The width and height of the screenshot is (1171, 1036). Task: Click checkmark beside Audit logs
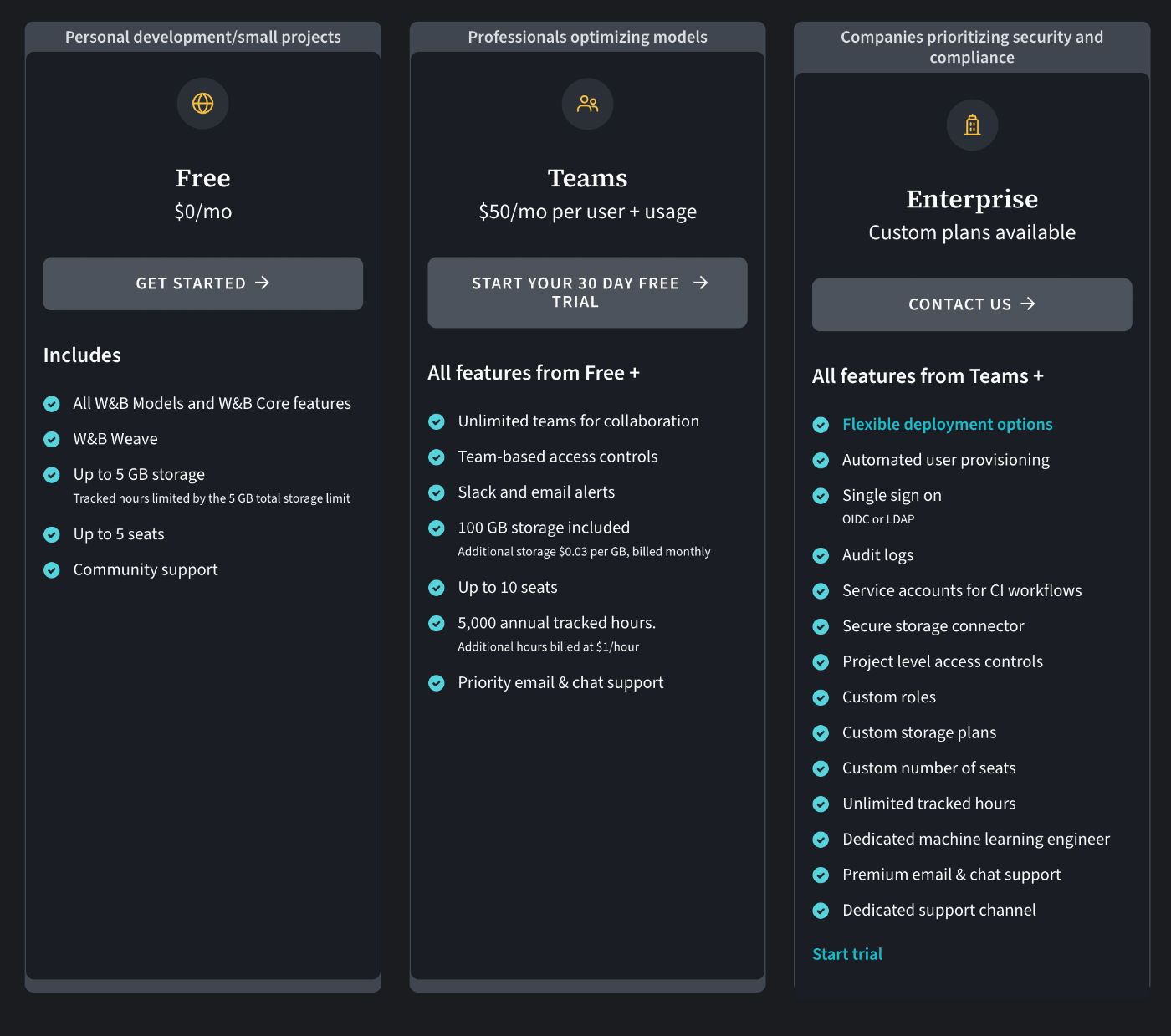pyautogui.click(x=821, y=555)
